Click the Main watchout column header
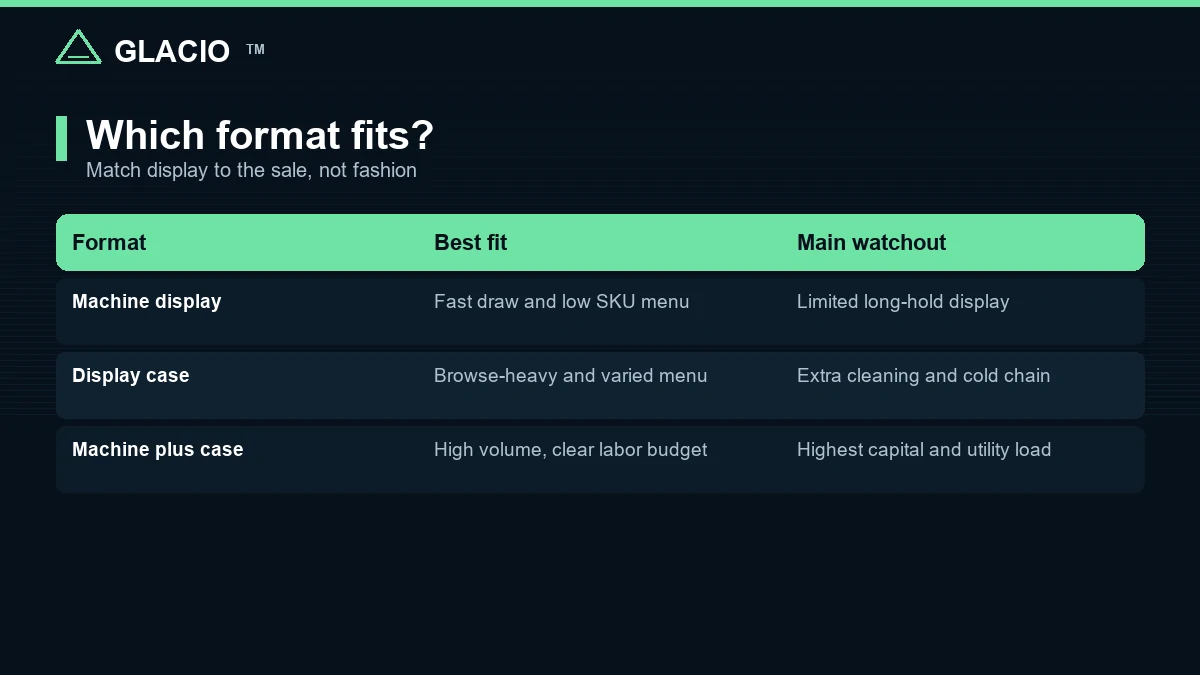Viewport: 1200px width, 675px height. pyautogui.click(x=871, y=242)
